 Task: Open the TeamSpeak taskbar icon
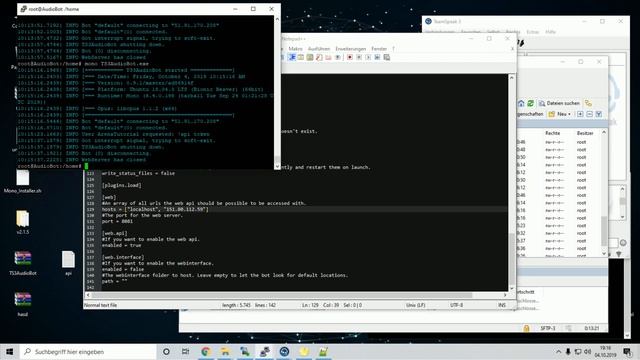(284, 351)
